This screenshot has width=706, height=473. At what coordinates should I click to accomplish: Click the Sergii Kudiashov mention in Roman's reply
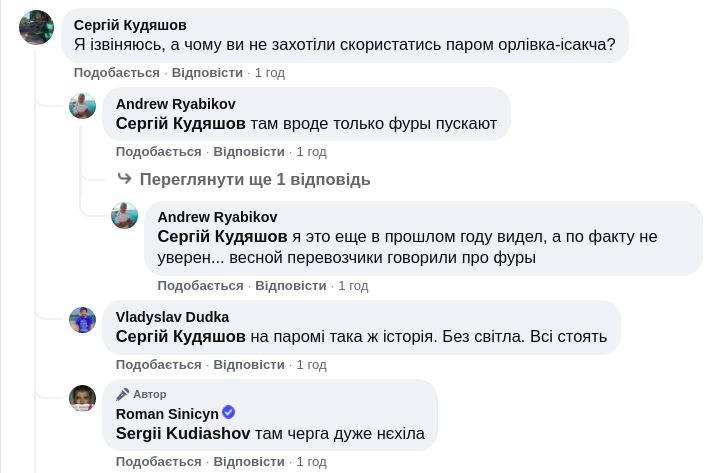[183, 433]
